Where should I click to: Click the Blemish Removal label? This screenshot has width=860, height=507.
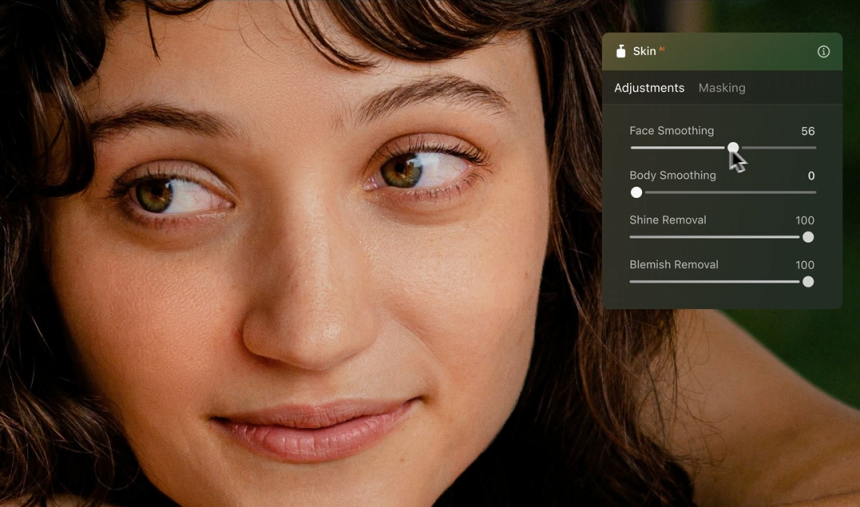coord(674,264)
